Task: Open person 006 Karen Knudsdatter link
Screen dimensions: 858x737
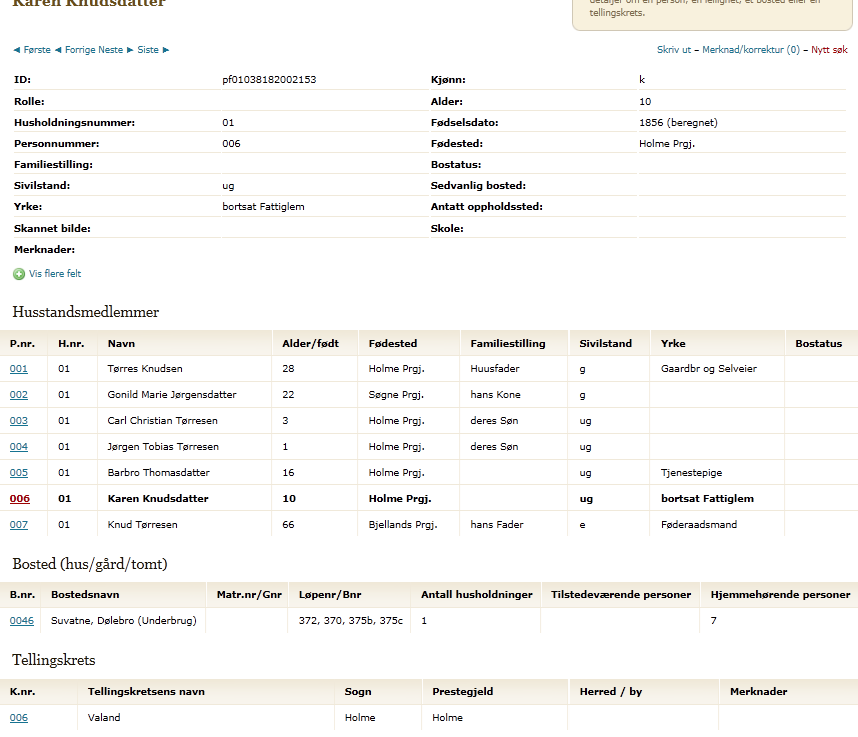Action: tap(20, 498)
